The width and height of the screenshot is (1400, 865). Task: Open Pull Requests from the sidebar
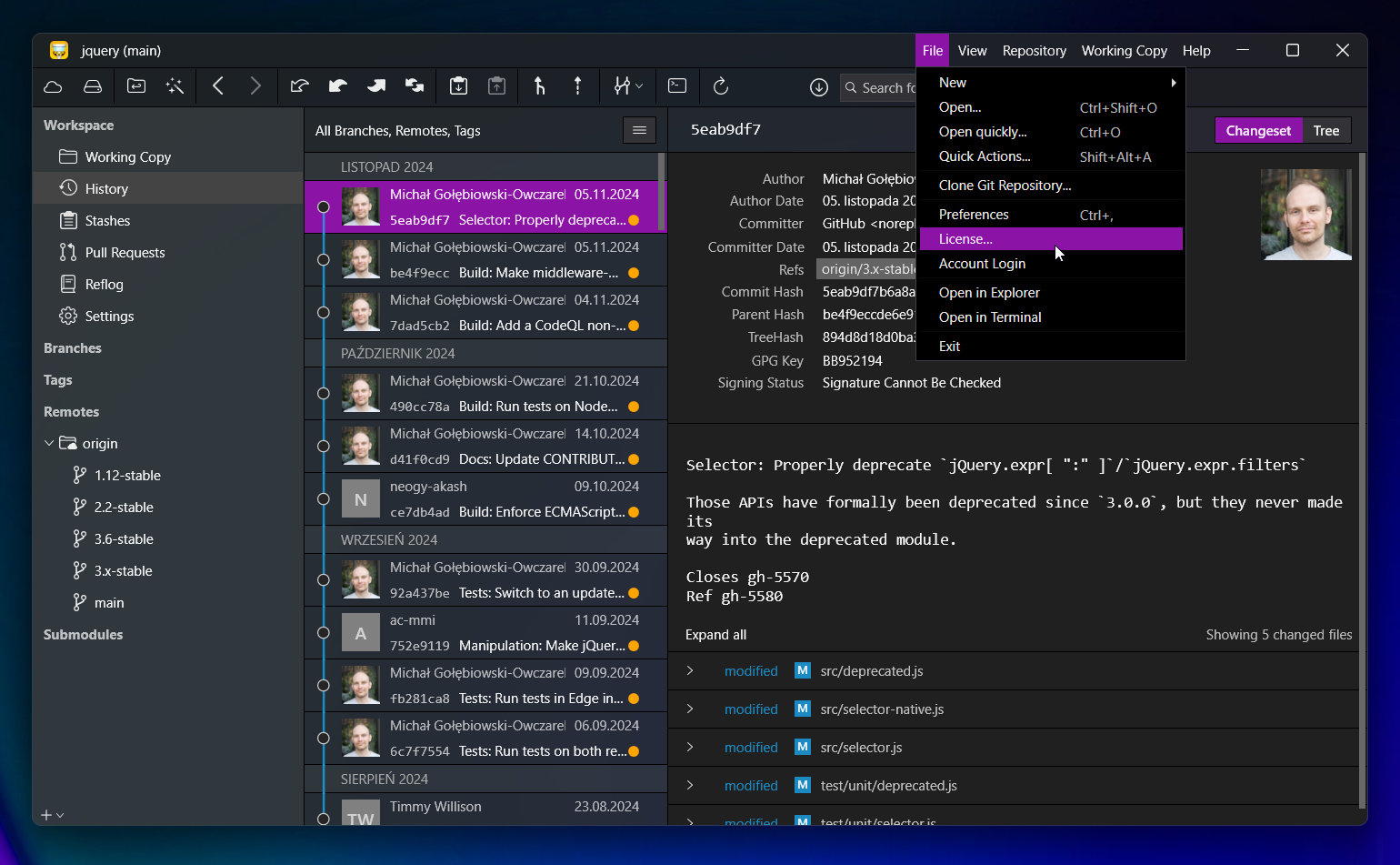125,252
